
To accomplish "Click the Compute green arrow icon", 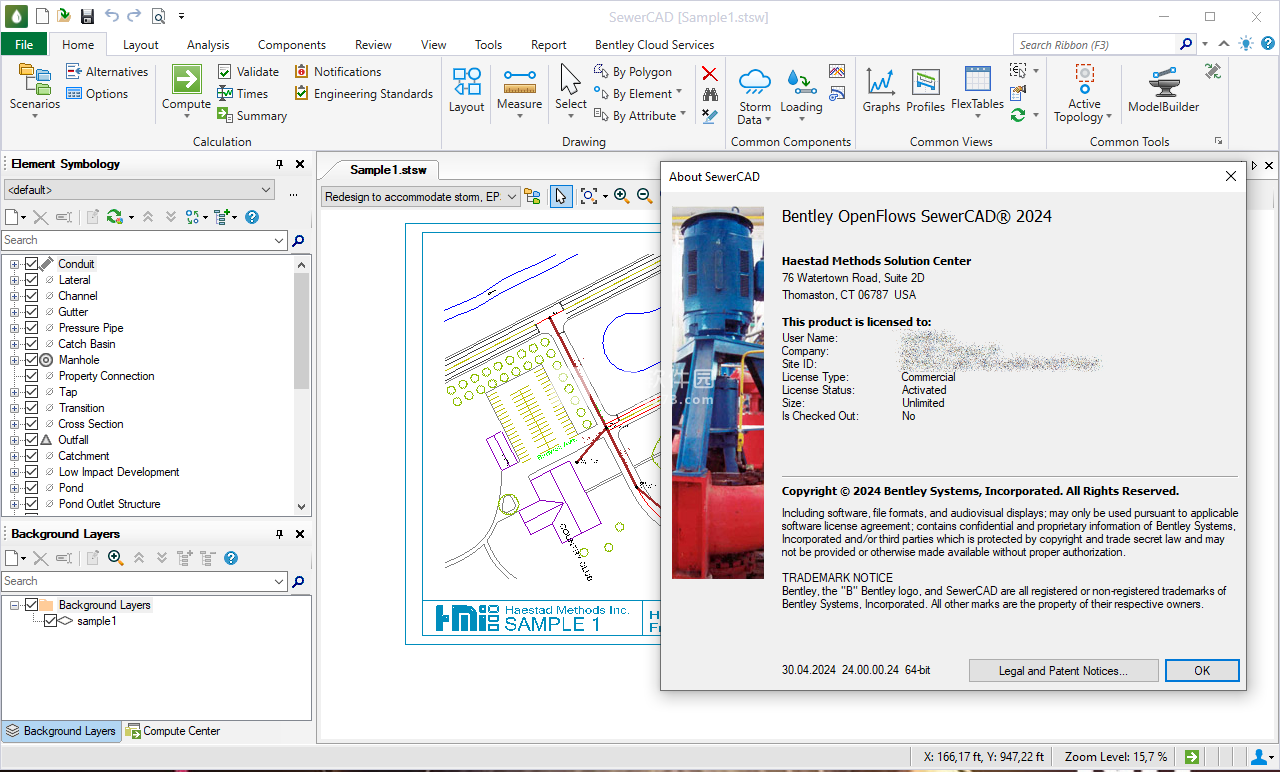I will (x=186, y=79).
